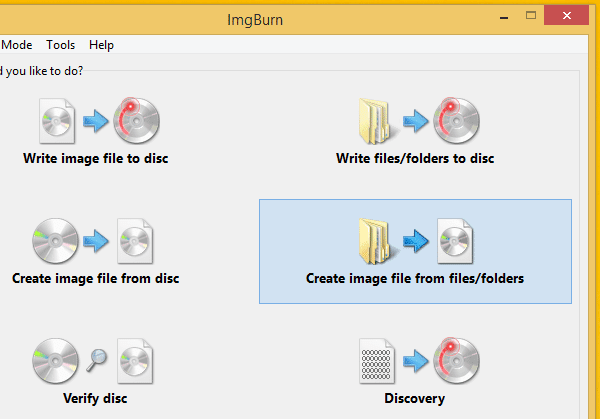Click the blue arrow icon in Discovery option
The width and height of the screenshot is (600, 419).
pos(415,361)
